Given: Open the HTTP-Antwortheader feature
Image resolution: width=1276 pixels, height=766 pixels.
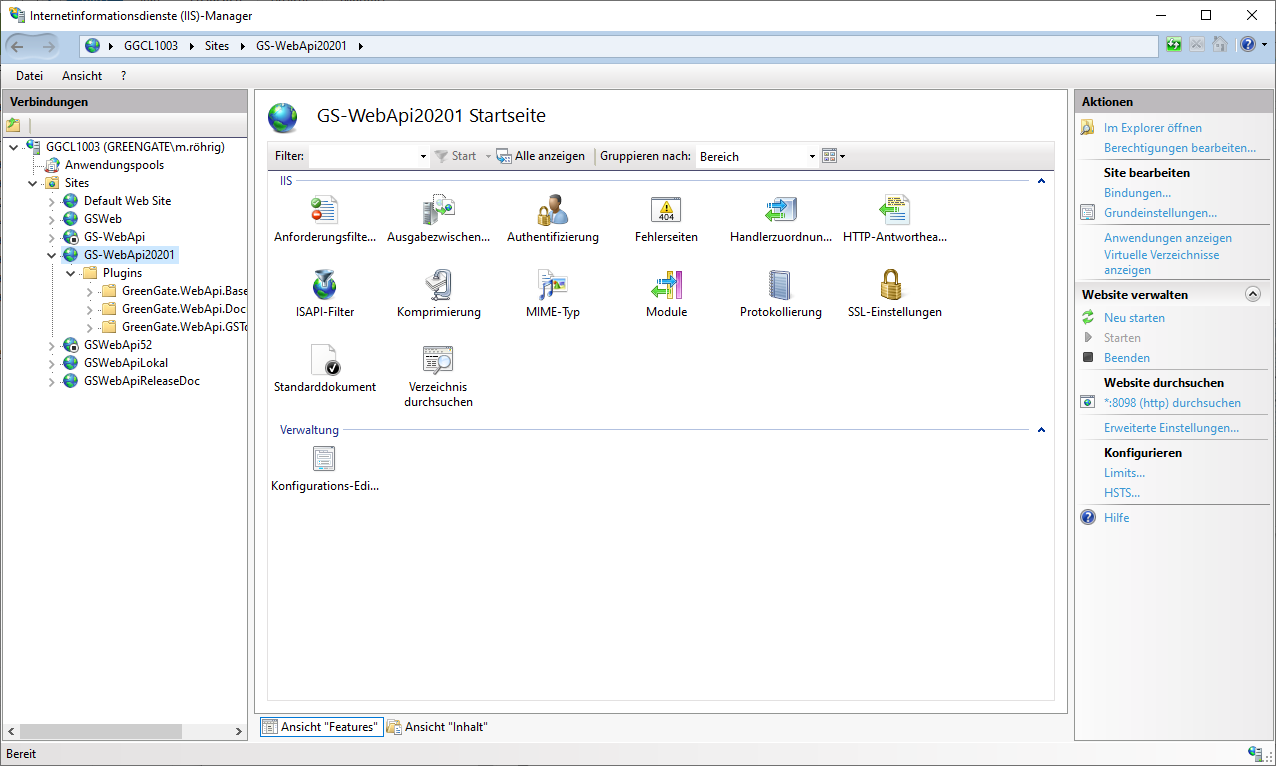Looking at the screenshot, I should [x=894, y=220].
